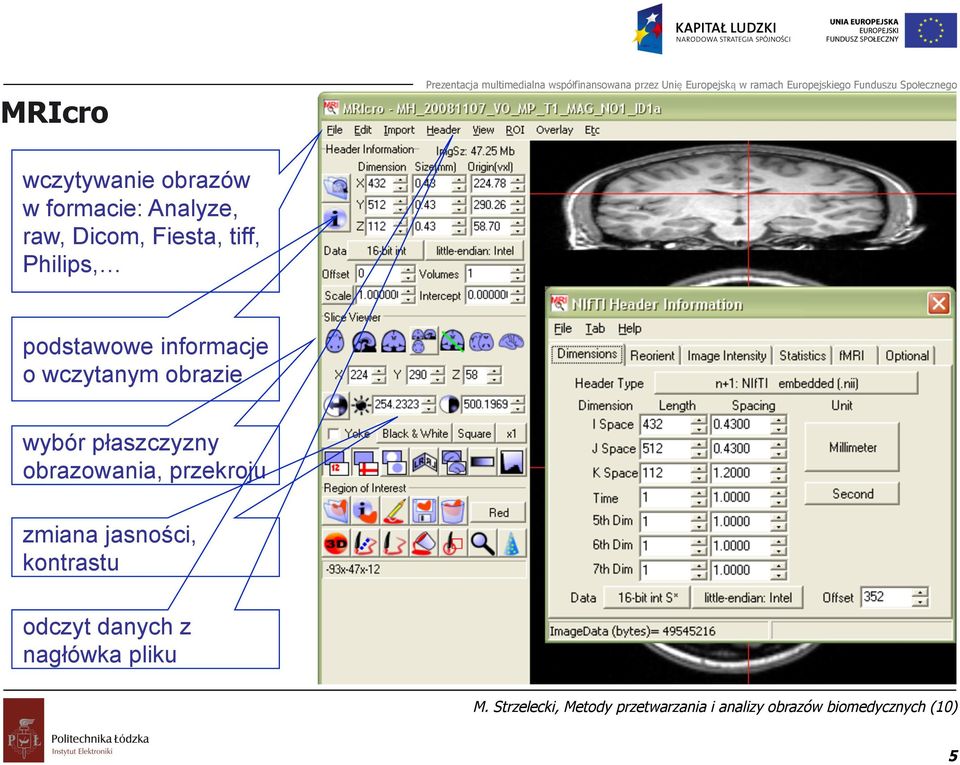This screenshot has height=765, width=960.
Task: Click the slice viewer Z 58 spinner
Action: click(495, 375)
